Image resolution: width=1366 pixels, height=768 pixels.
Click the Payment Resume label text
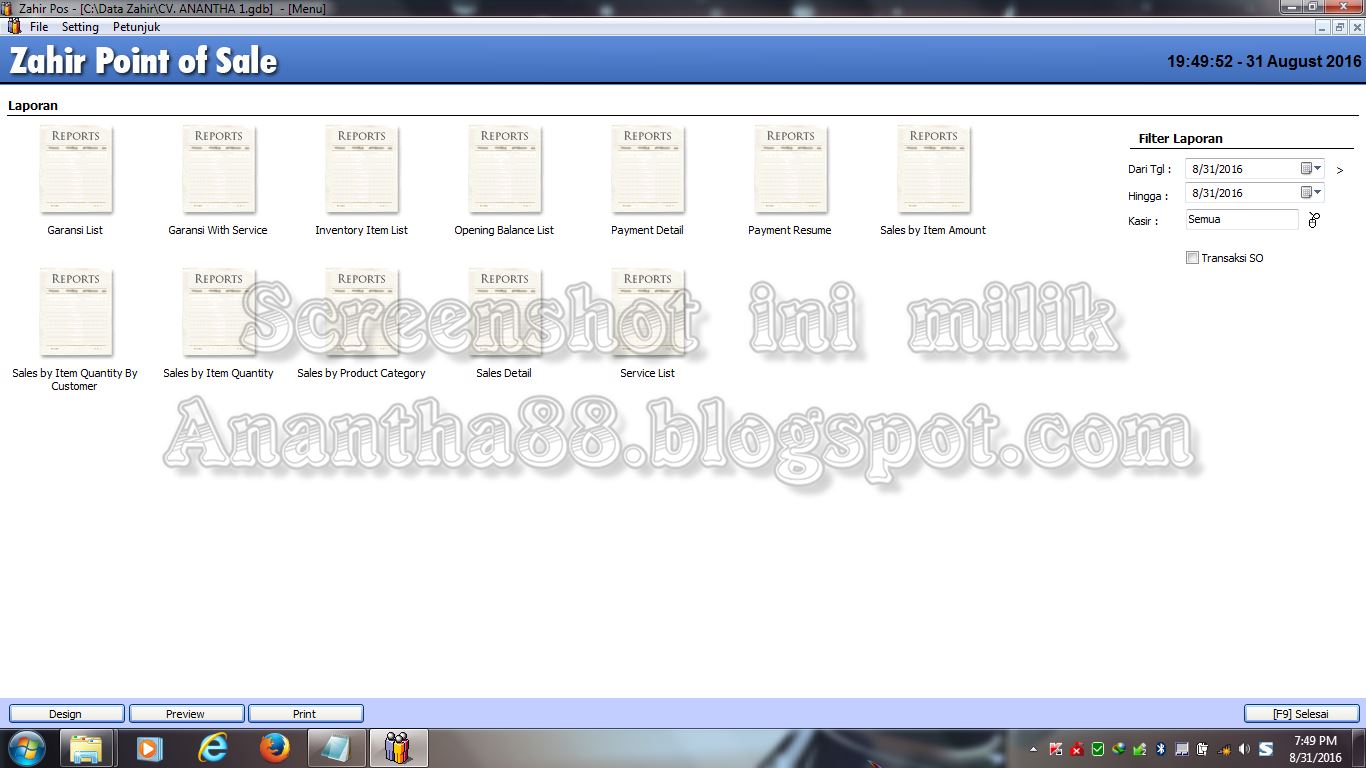click(x=790, y=230)
